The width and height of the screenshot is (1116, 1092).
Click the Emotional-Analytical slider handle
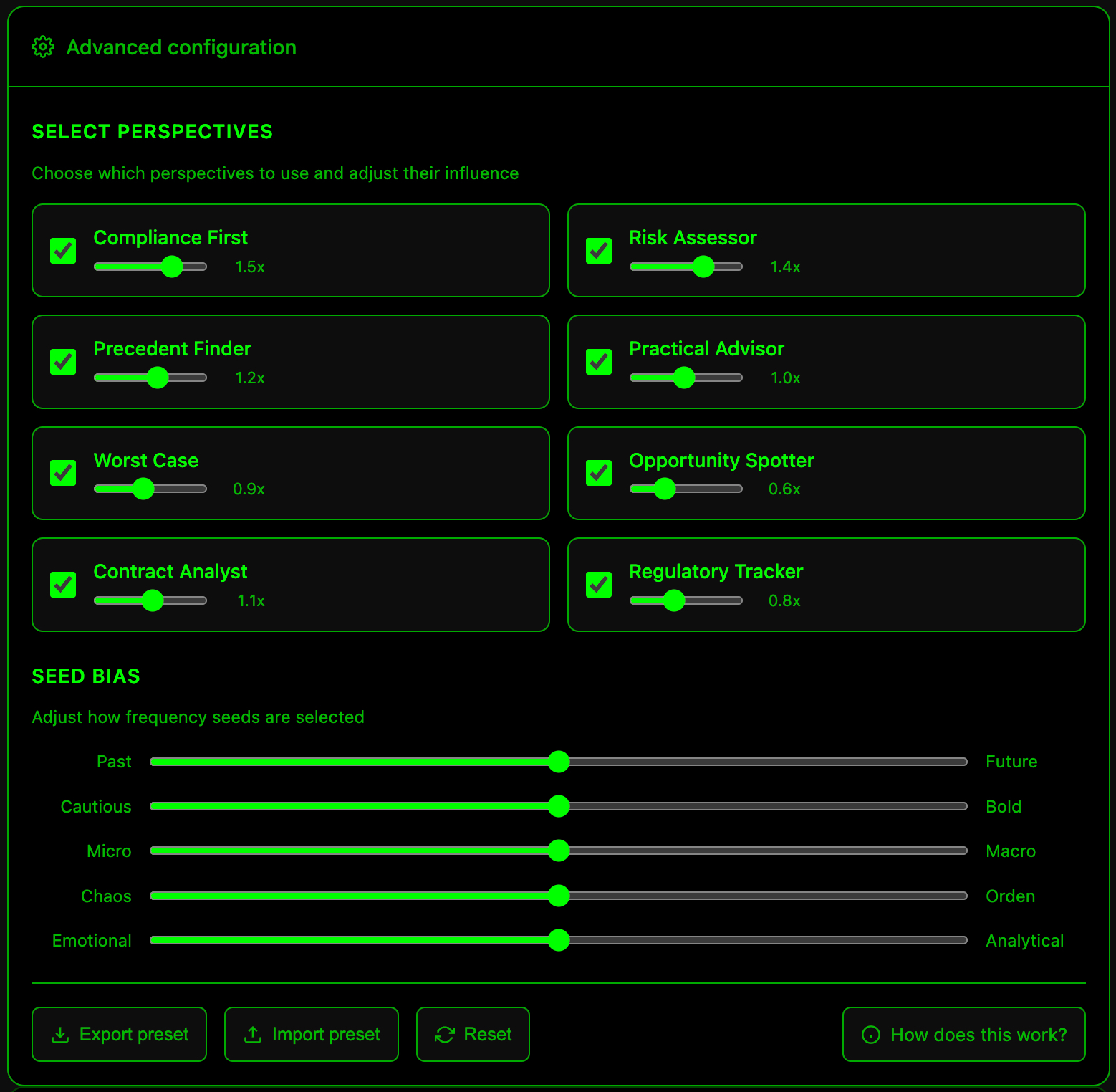coord(559,940)
